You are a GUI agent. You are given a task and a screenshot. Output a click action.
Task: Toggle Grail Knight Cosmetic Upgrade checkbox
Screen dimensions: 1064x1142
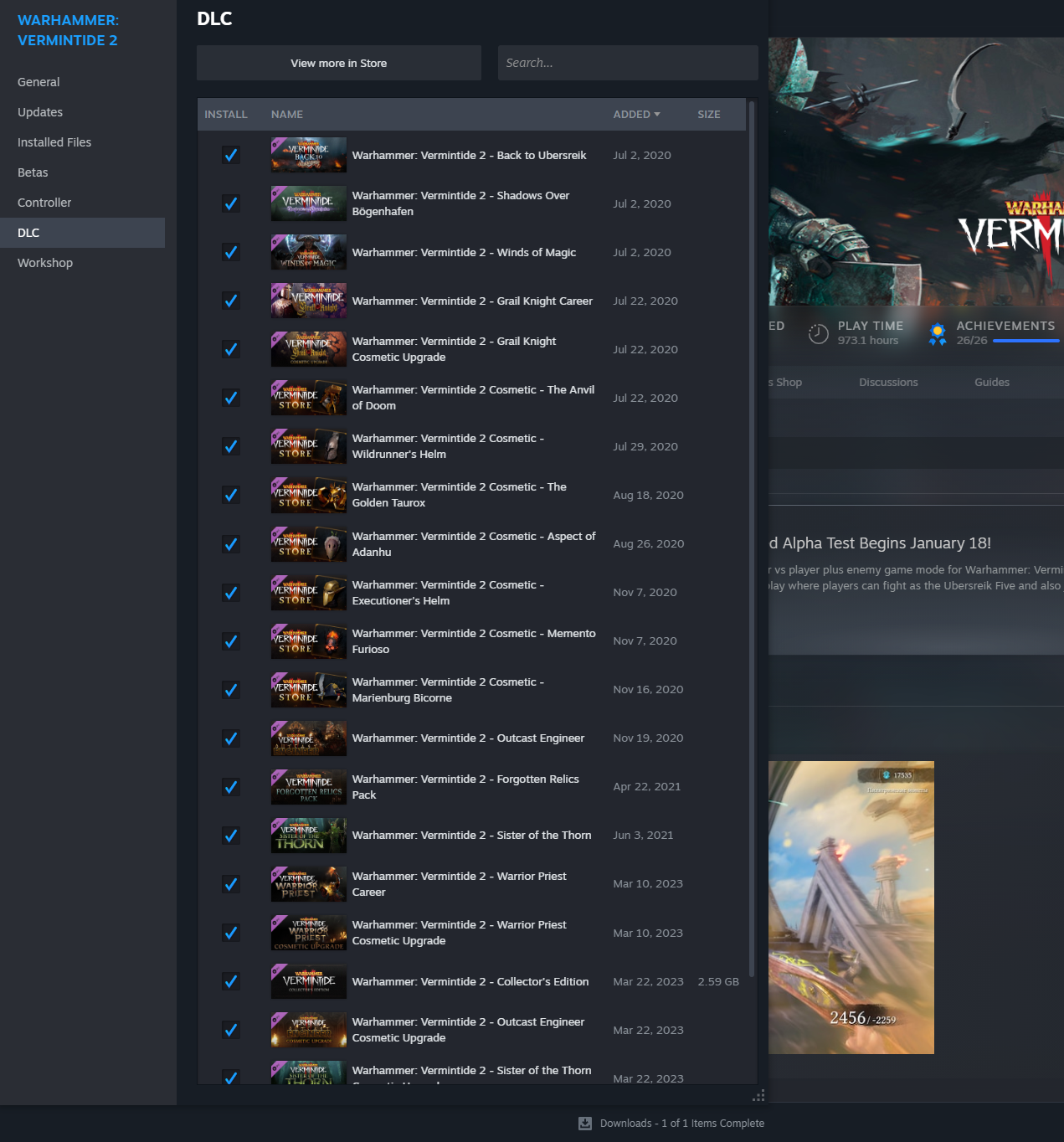231,349
